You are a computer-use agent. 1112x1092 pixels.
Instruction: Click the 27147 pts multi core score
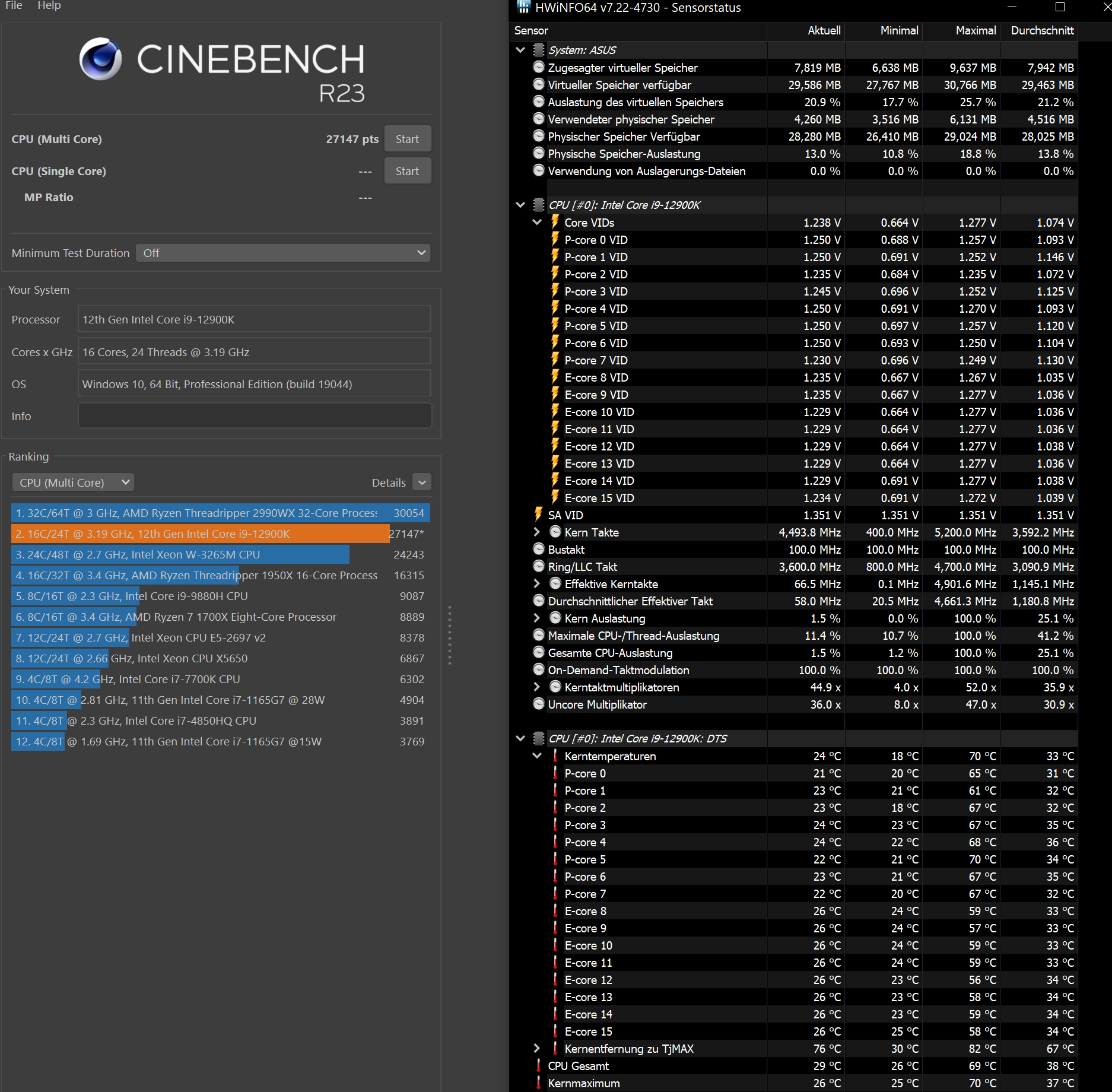(x=352, y=139)
